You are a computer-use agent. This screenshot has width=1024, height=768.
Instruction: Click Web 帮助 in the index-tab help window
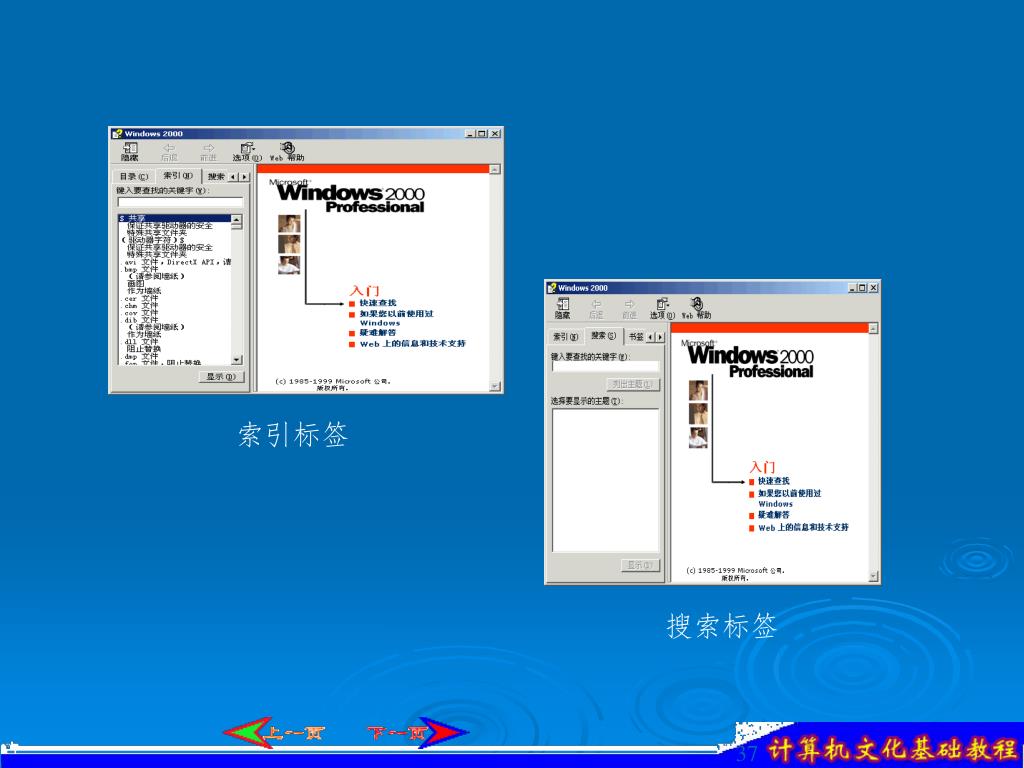point(287,152)
